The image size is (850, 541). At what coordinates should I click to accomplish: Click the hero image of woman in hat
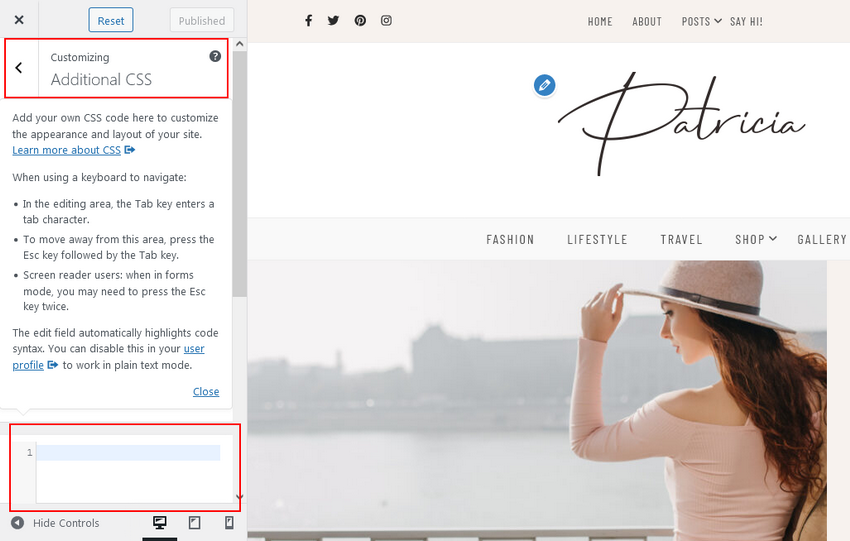pos(537,400)
